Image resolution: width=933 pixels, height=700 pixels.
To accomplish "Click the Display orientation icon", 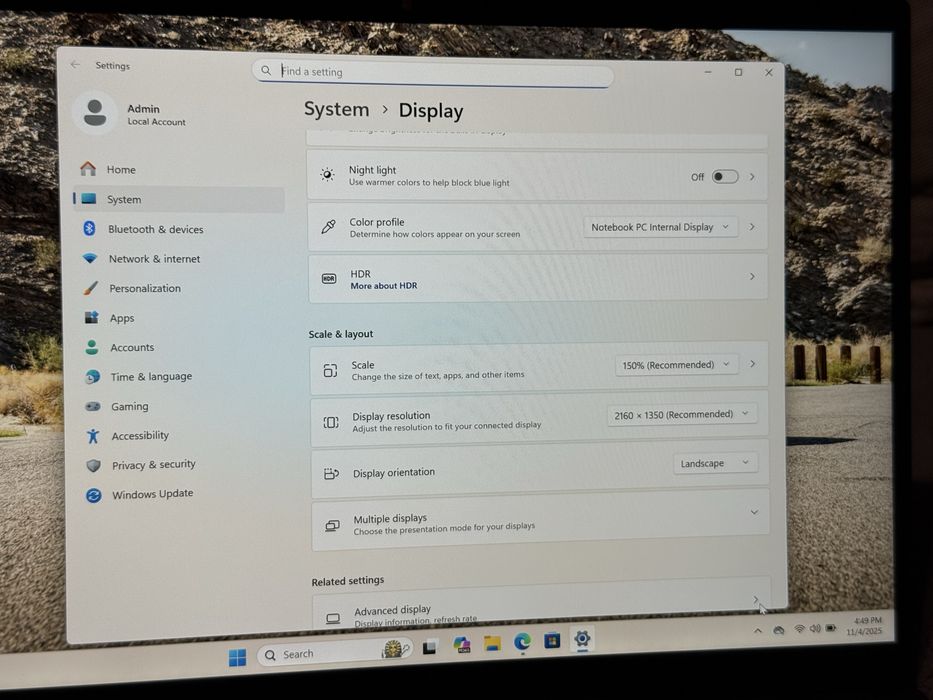I will (331, 474).
